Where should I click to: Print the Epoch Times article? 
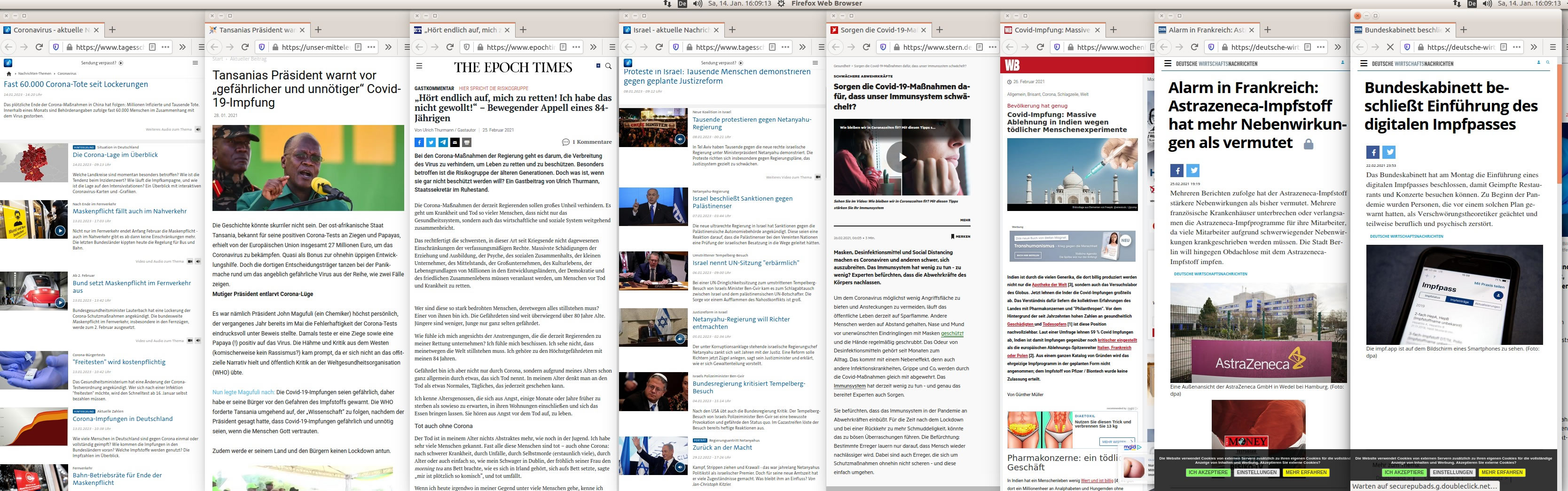click(467, 142)
